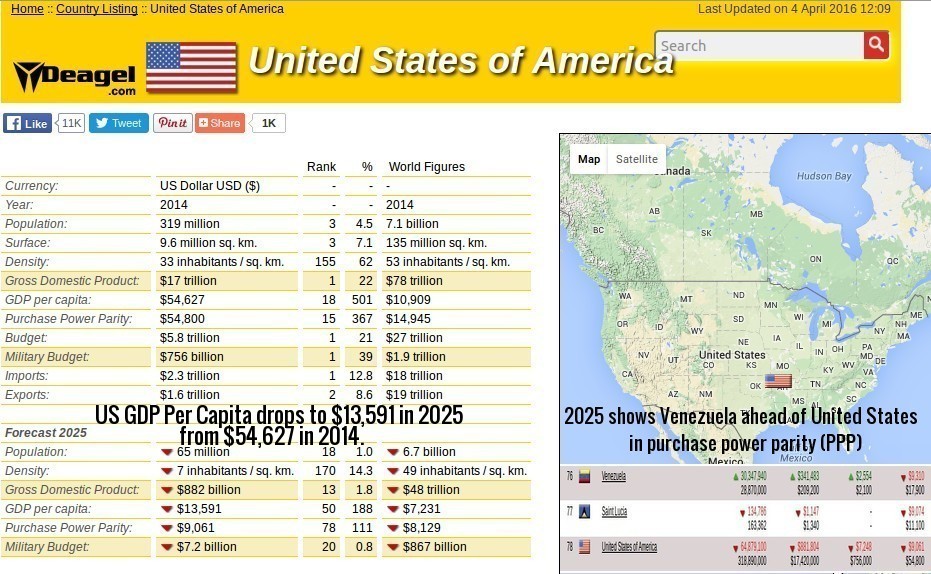931x574 pixels.
Task: Open the Venezuela link in ranking list
Action: pos(613,476)
